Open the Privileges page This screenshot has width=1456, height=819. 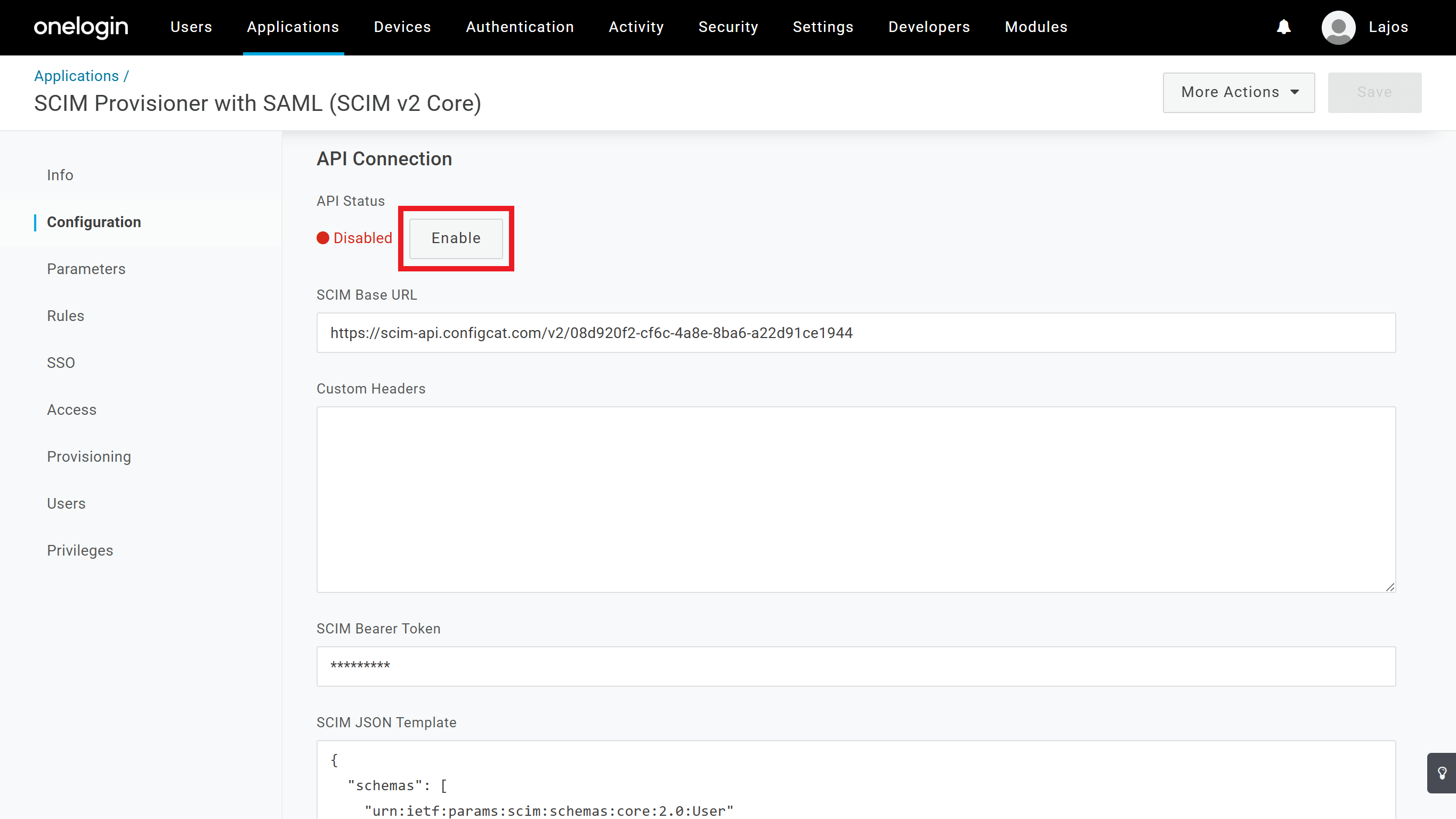click(80, 550)
